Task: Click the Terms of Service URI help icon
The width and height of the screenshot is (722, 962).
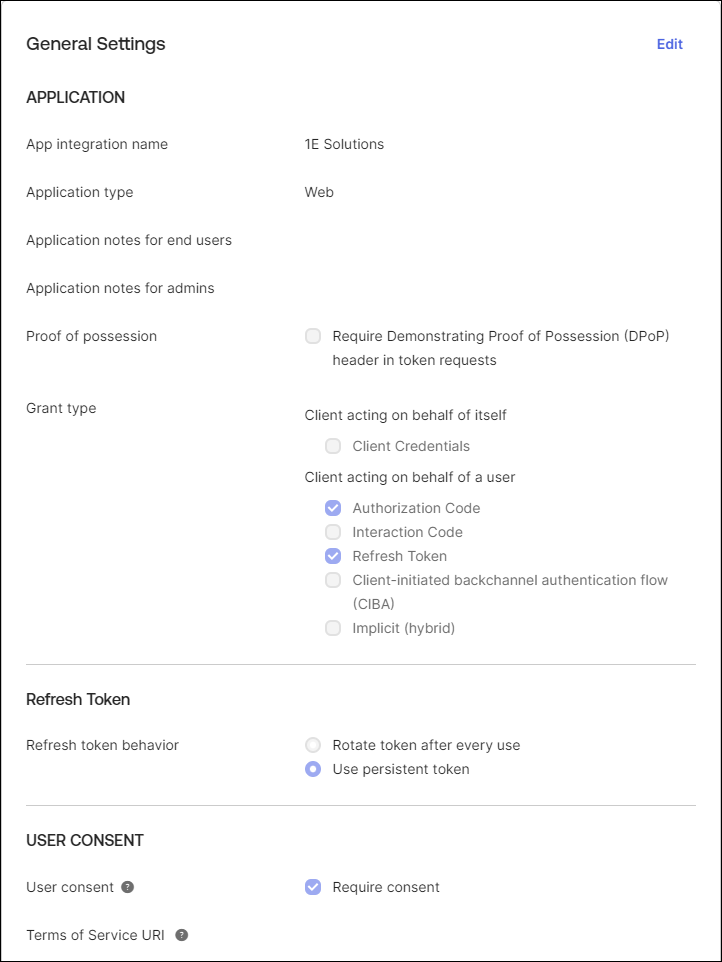Action: pos(181,935)
